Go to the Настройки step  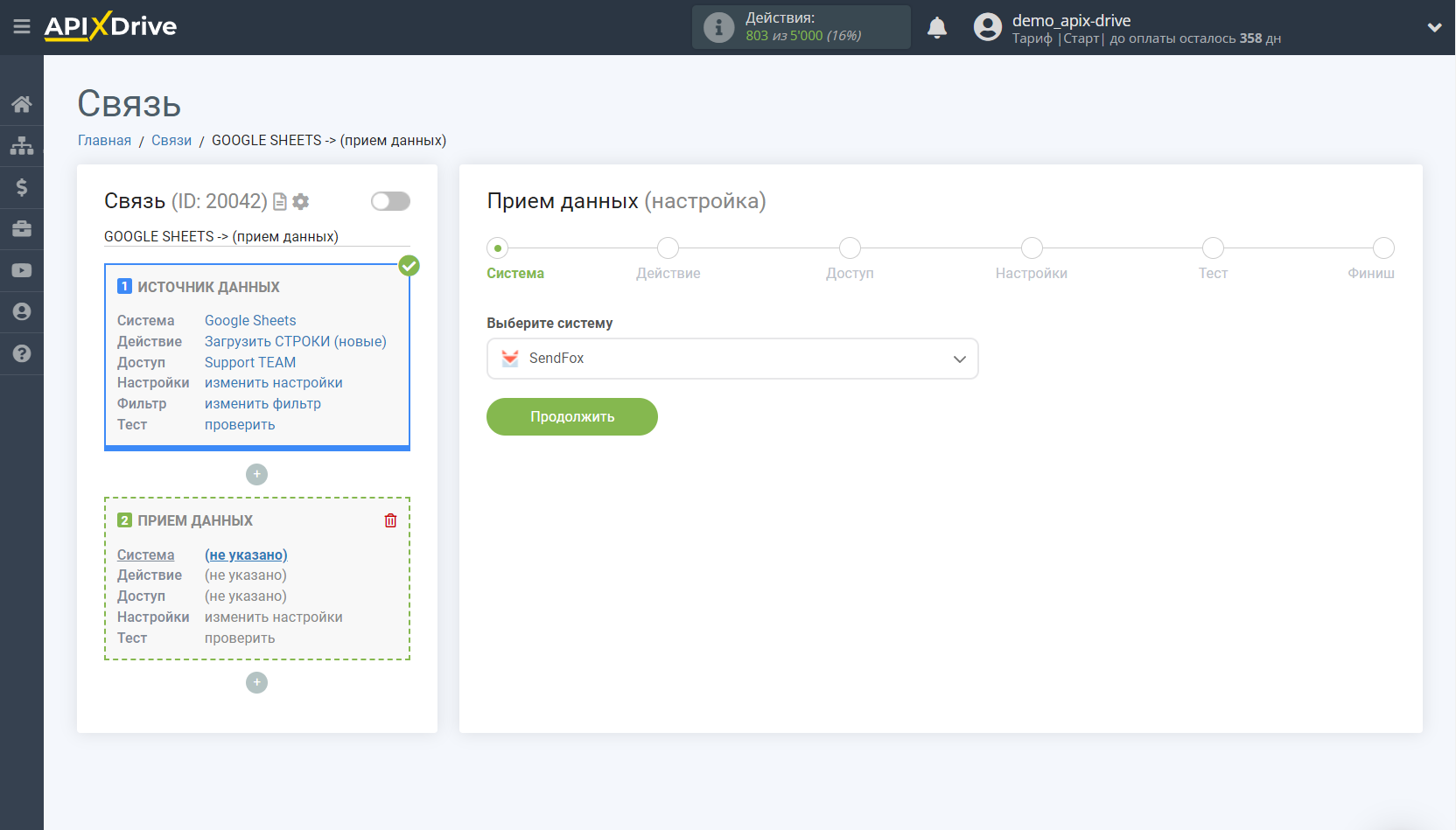pyautogui.click(x=1032, y=248)
